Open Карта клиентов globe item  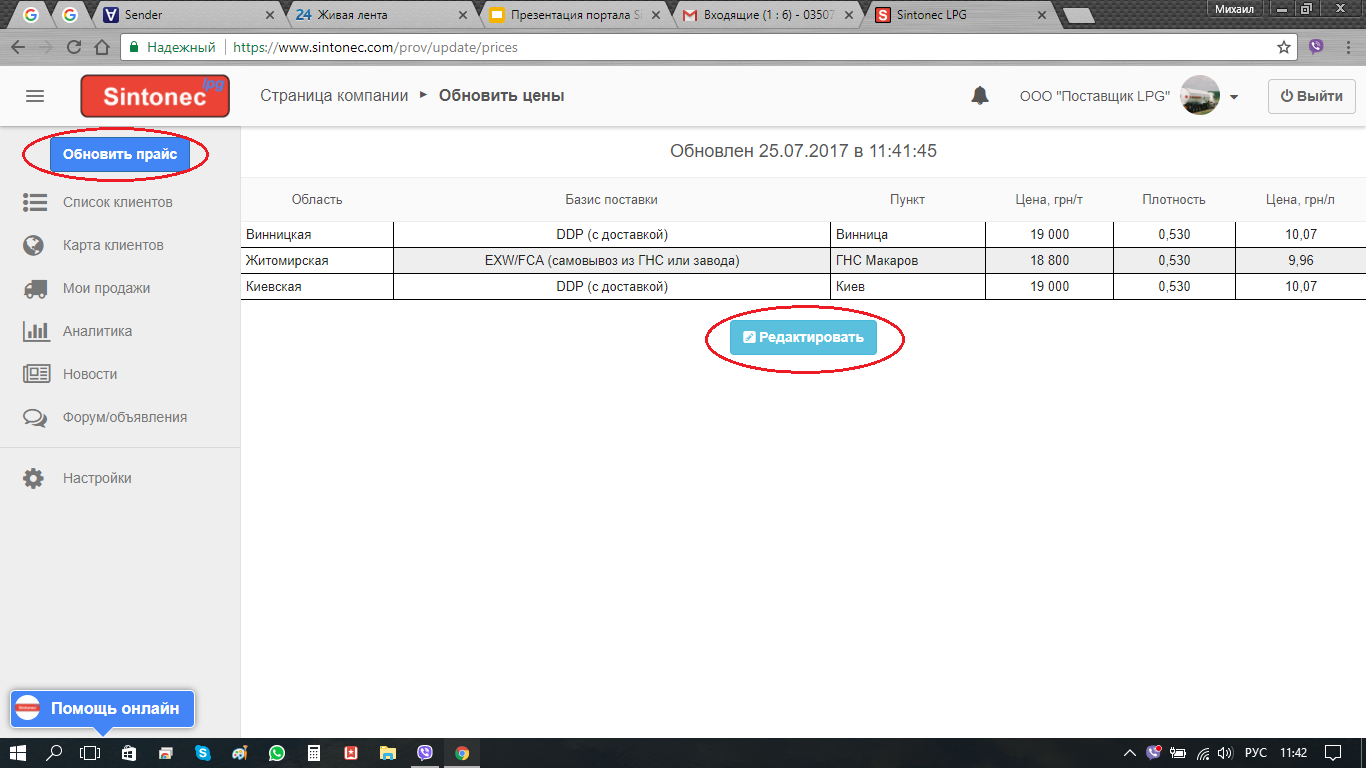(112, 245)
